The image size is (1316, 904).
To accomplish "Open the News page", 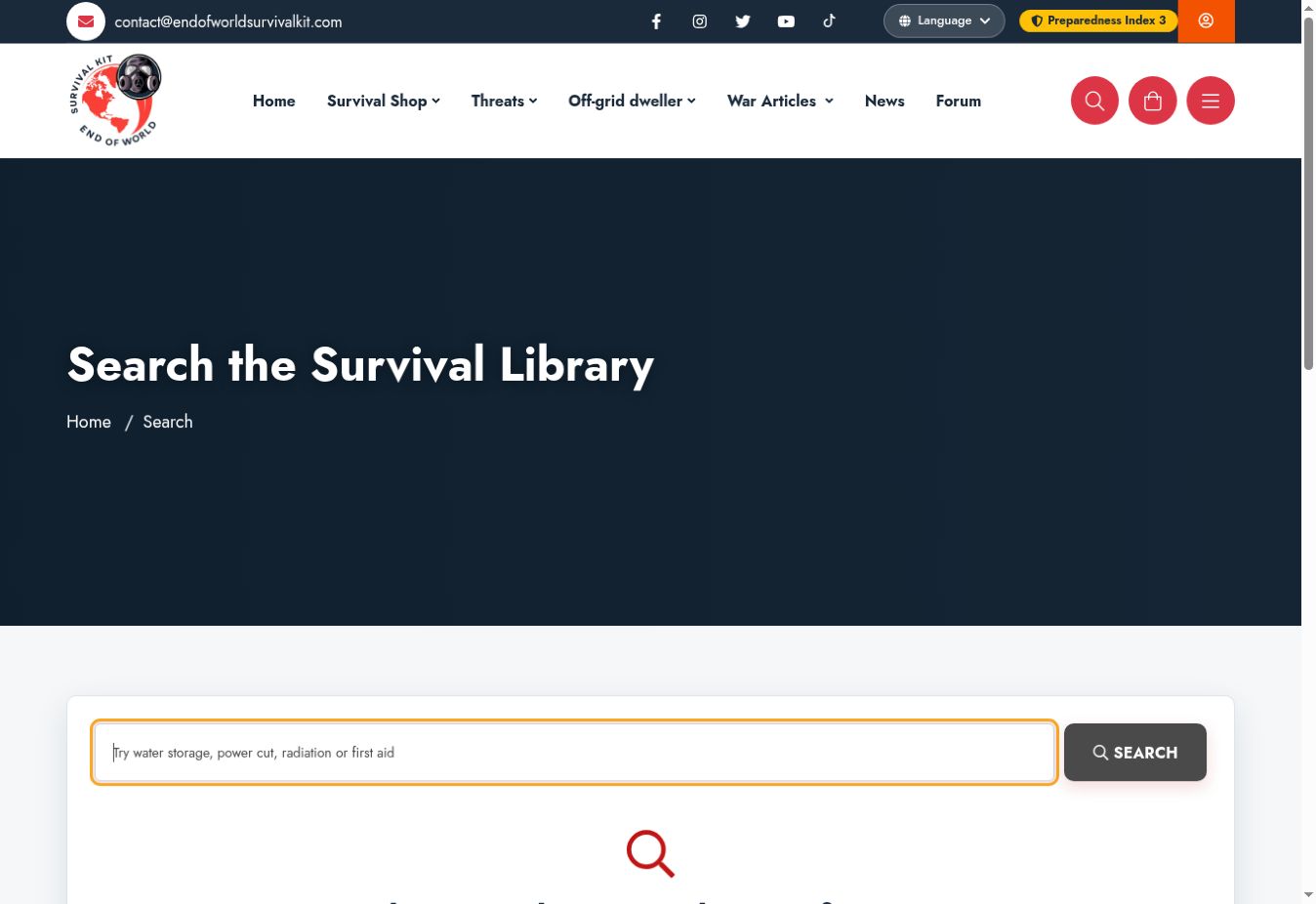I will coord(884,101).
